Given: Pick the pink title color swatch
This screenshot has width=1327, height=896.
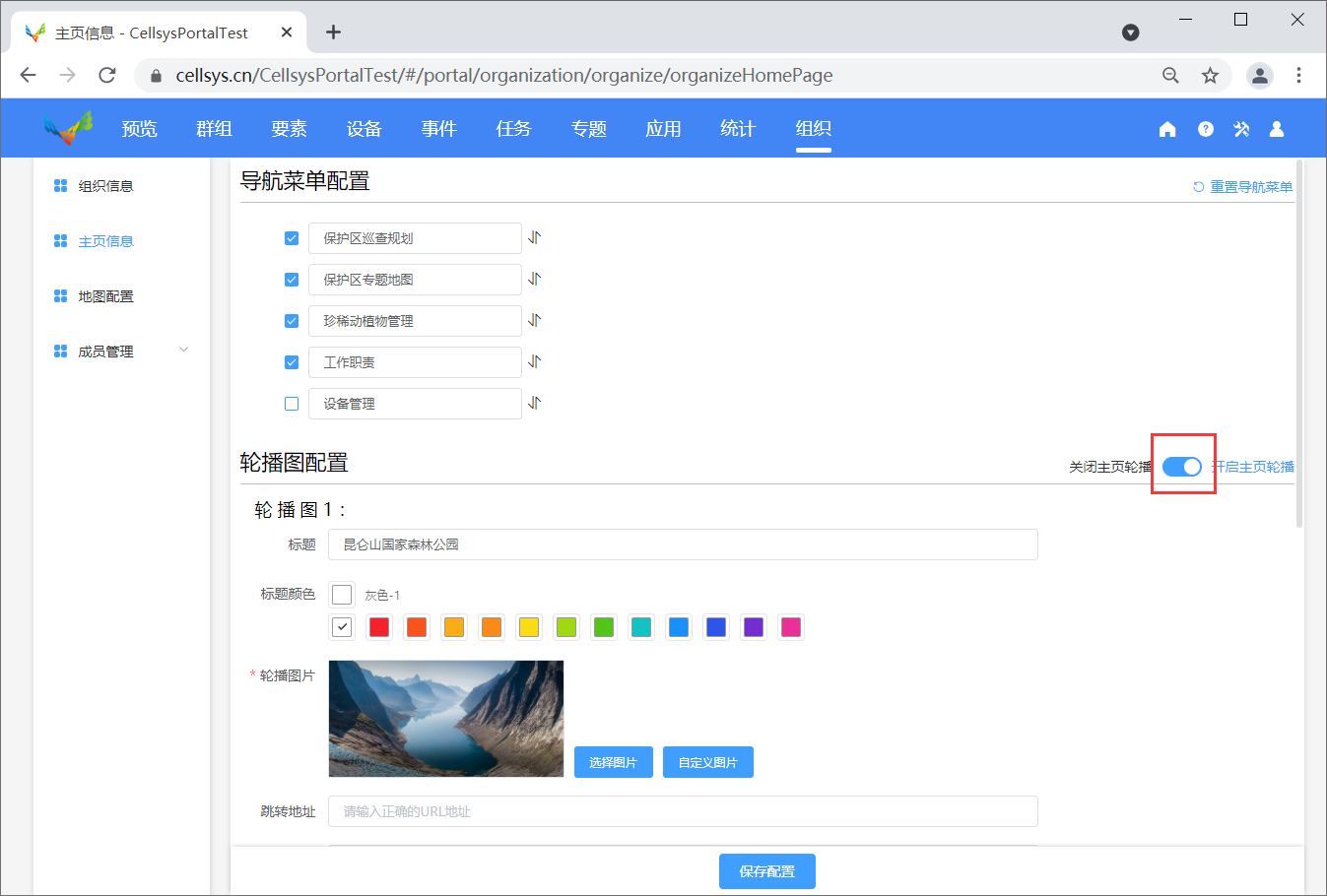Looking at the screenshot, I should click(791, 627).
